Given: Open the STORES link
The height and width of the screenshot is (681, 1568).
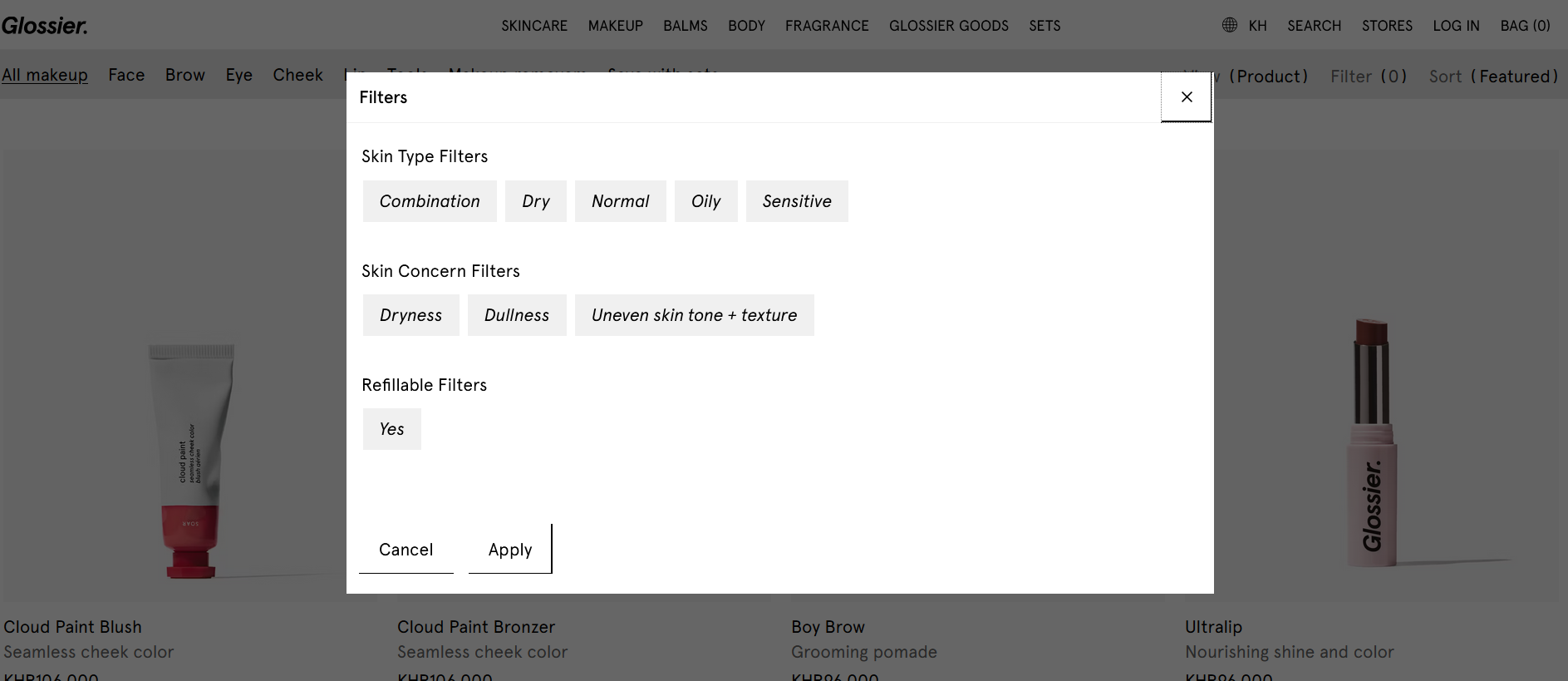Looking at the screenshot, I should 1387,26.
